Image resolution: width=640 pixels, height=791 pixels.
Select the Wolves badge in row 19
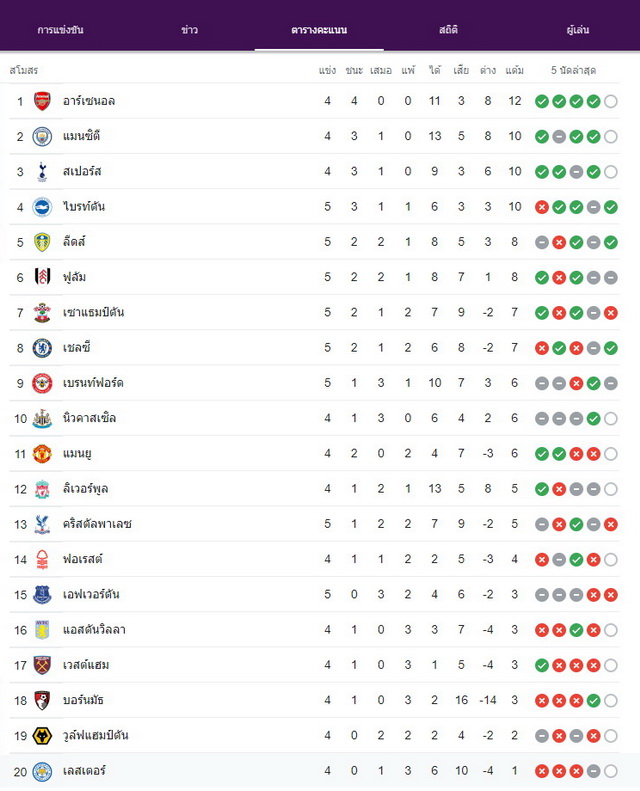coord(42,736)
